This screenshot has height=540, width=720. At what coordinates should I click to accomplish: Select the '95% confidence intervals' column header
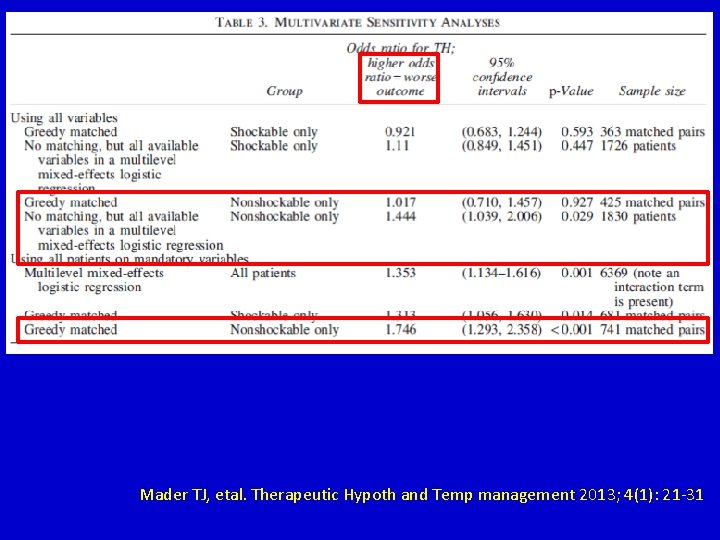point(502,77)
